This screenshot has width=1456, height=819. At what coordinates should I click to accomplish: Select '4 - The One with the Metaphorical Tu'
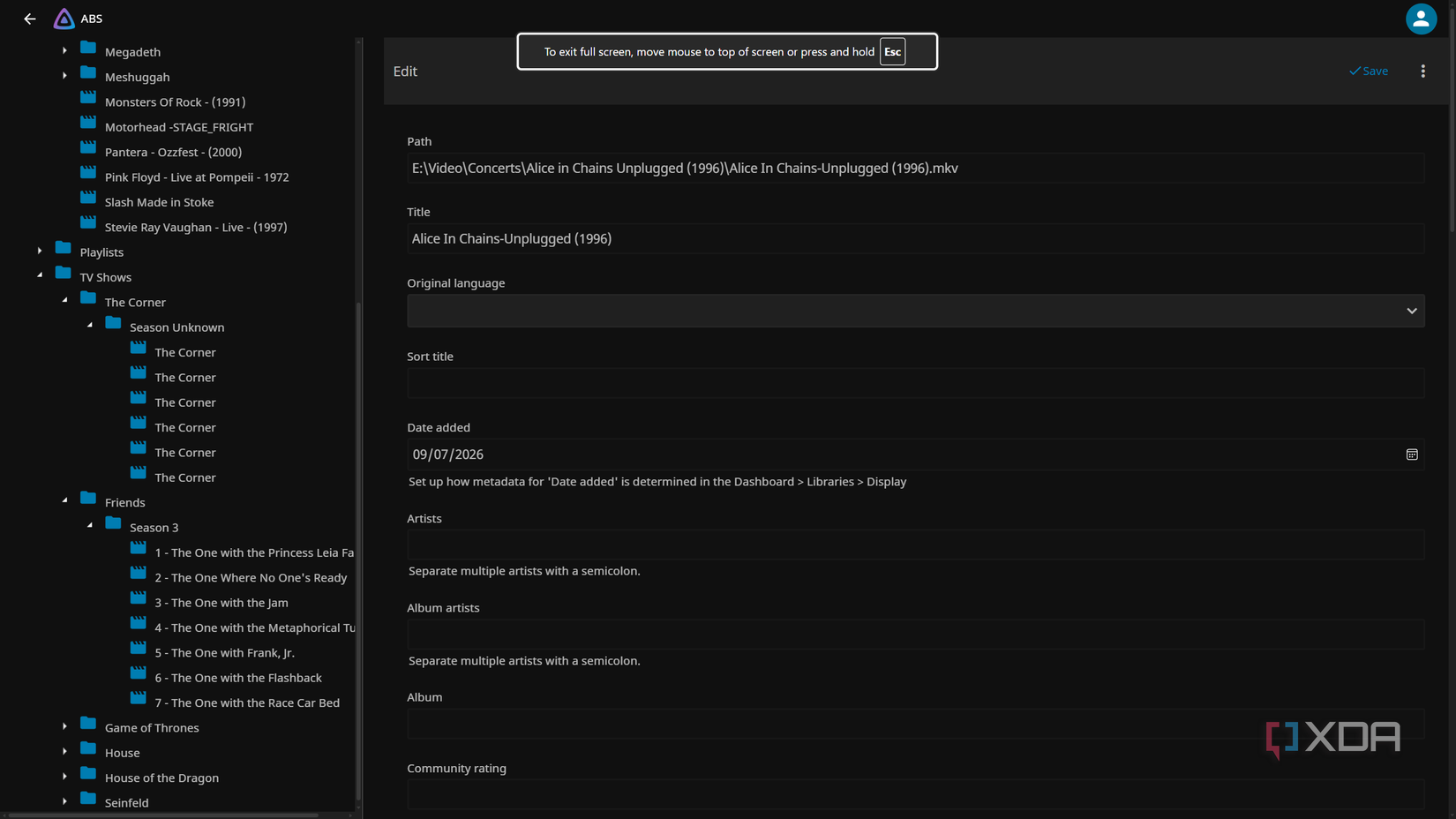click(x=255, y=628)
